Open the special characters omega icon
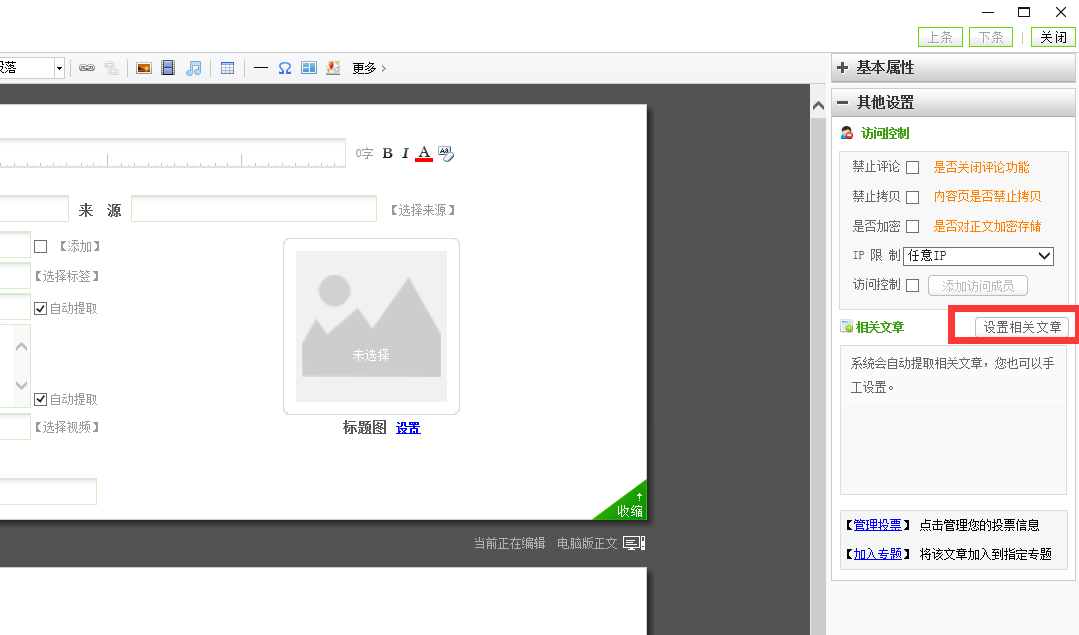The image size is (1079, 635). (285, 68)
